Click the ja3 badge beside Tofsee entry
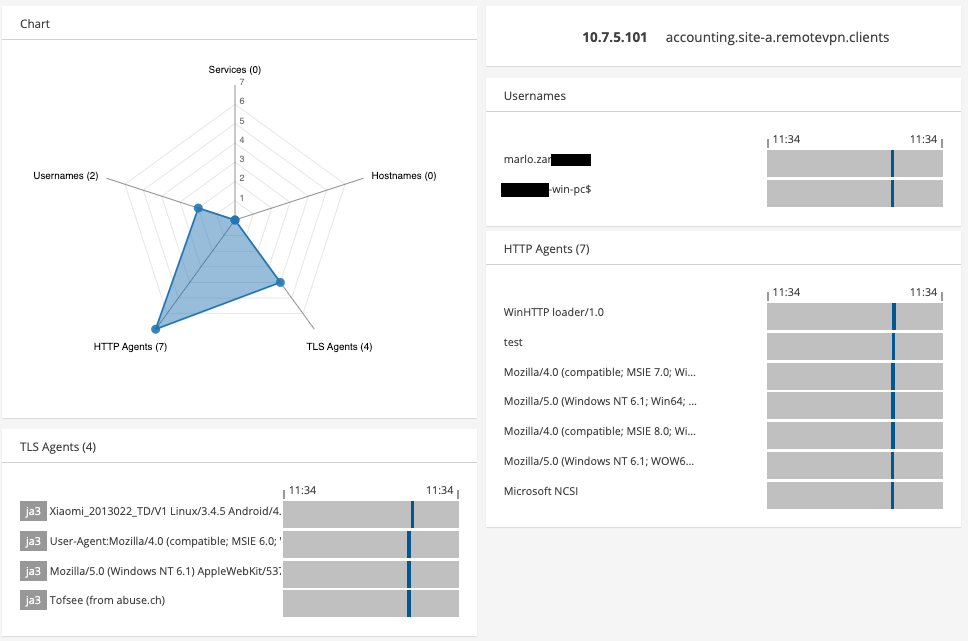Screen dimensions: 968x641 click(x=33, y=601)
